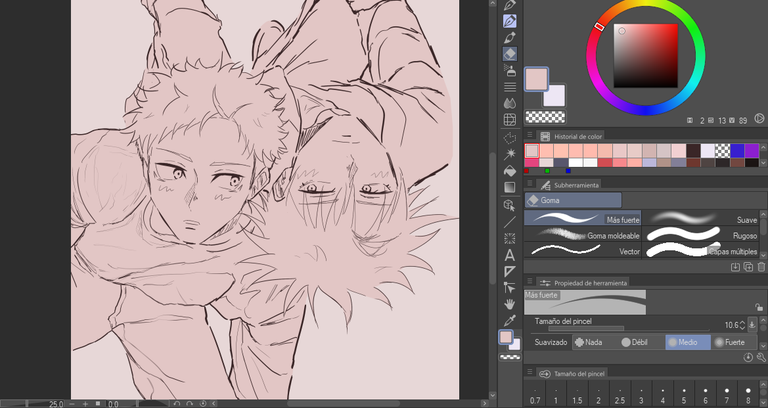Adjust the Tamaño del pincel slider
This screenshot has width=768, height=408.
point(628,329)
